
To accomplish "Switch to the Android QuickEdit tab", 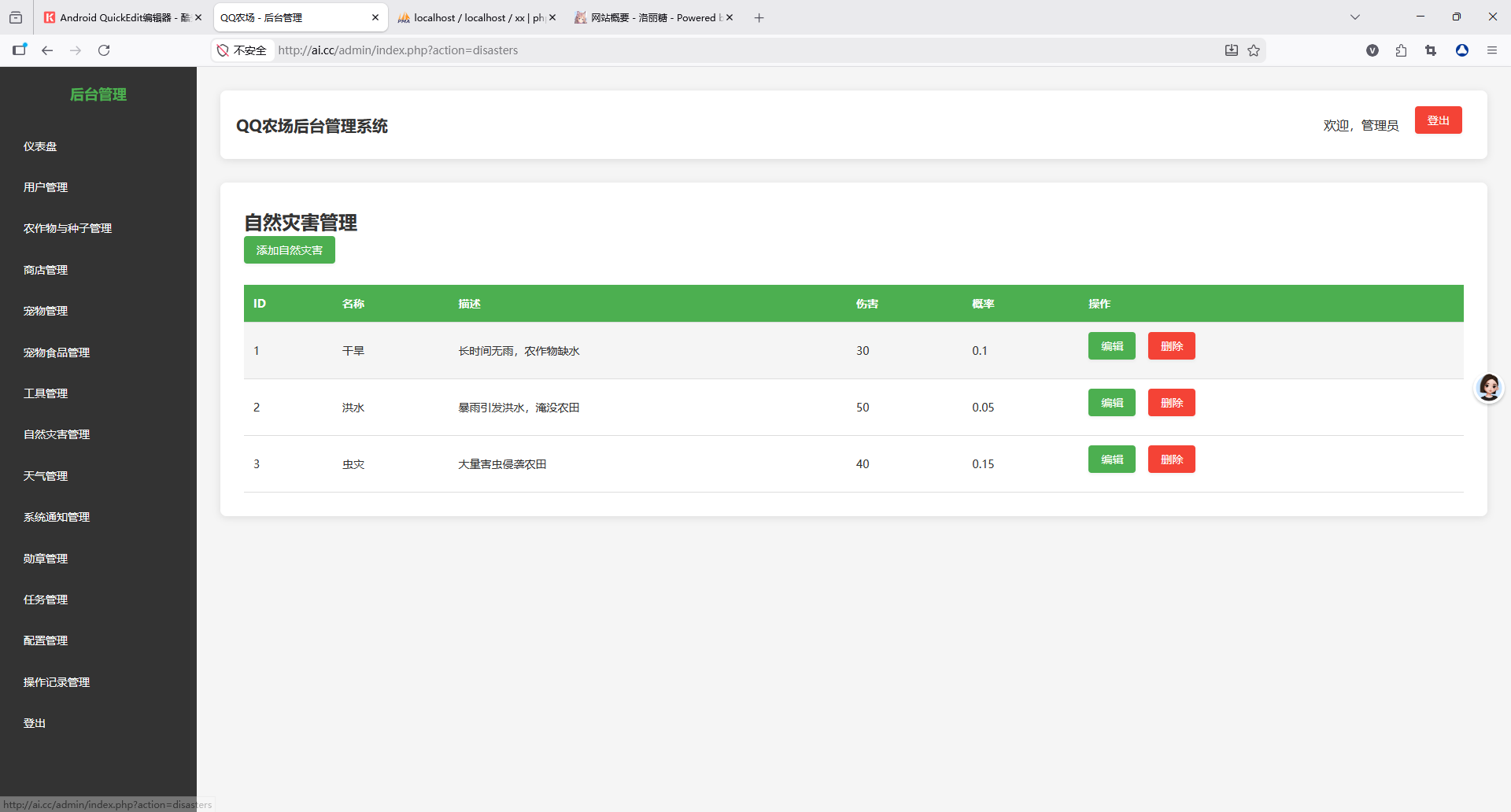I will [x=118, y=17].
